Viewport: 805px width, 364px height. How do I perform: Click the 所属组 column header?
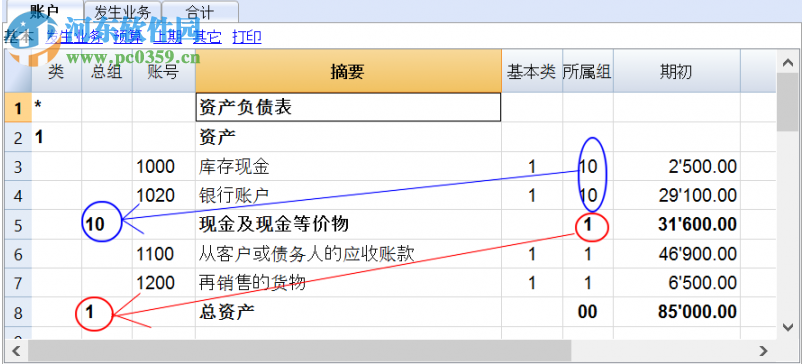588,71
